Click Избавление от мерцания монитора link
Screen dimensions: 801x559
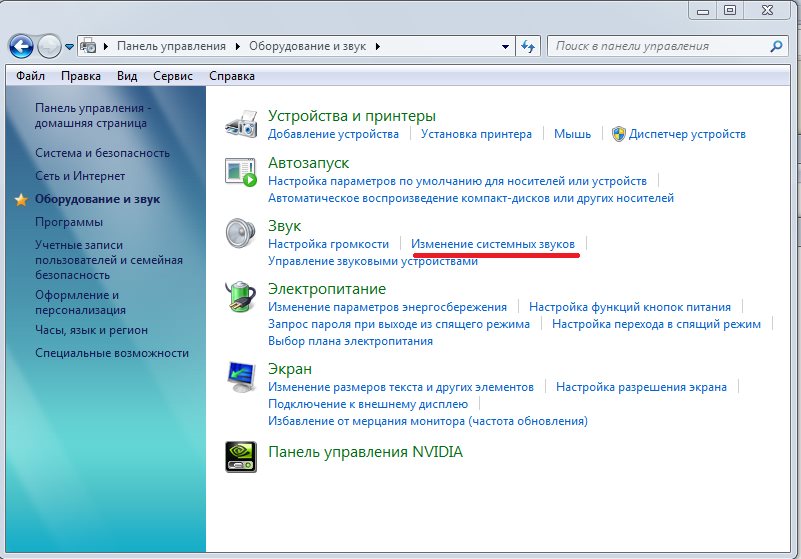coord(428,421)
